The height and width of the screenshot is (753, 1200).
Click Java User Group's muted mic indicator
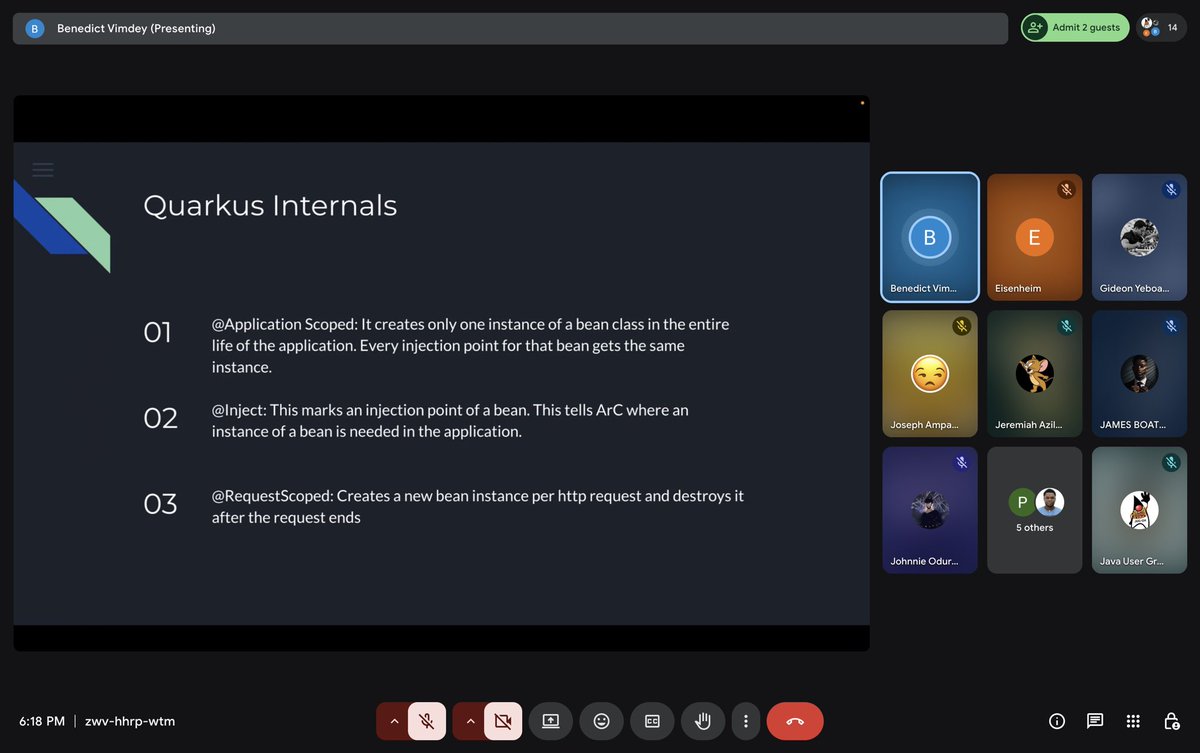pos(1171,462)
